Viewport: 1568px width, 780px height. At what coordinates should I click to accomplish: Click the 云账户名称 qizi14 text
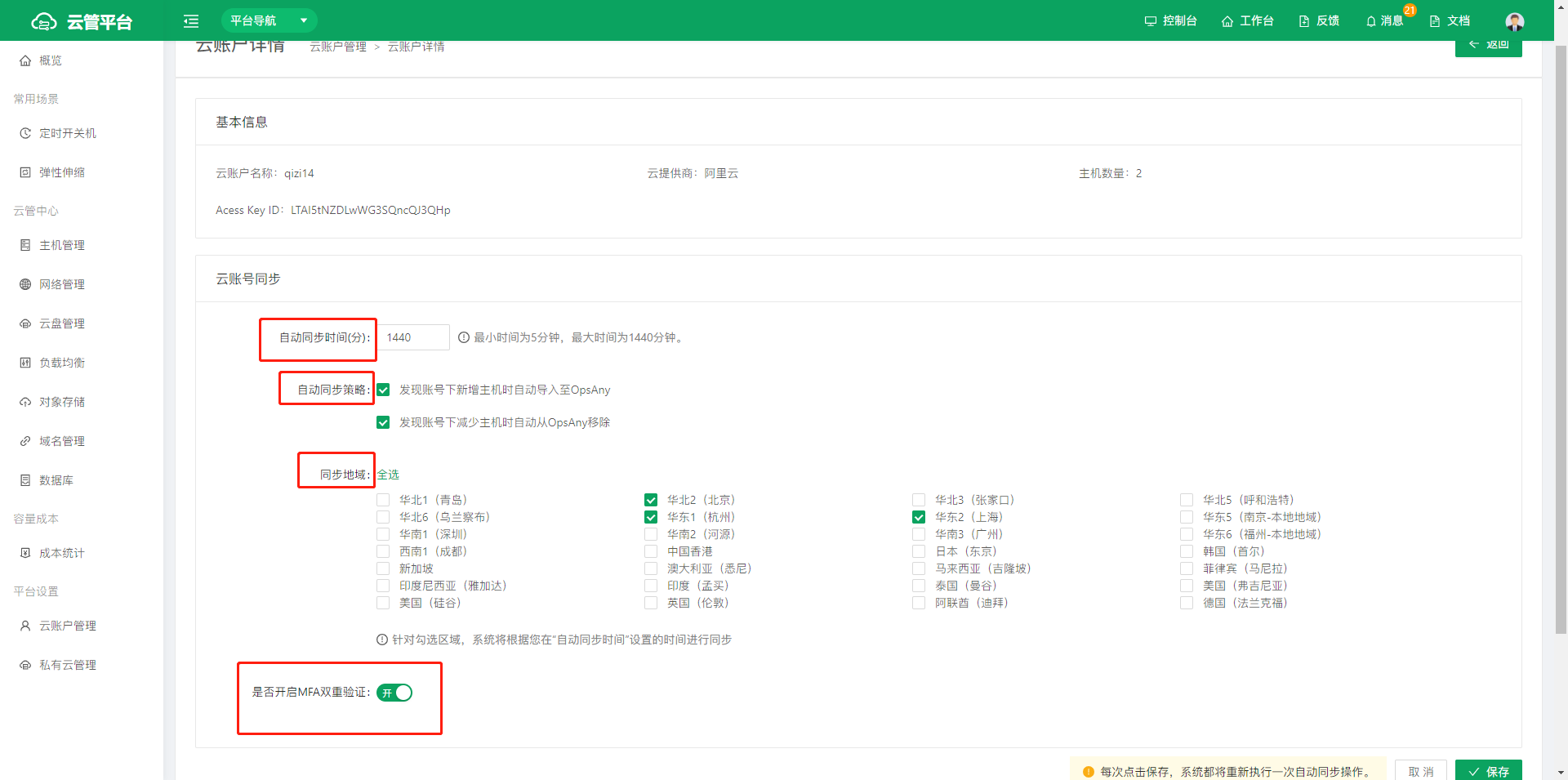299,173
